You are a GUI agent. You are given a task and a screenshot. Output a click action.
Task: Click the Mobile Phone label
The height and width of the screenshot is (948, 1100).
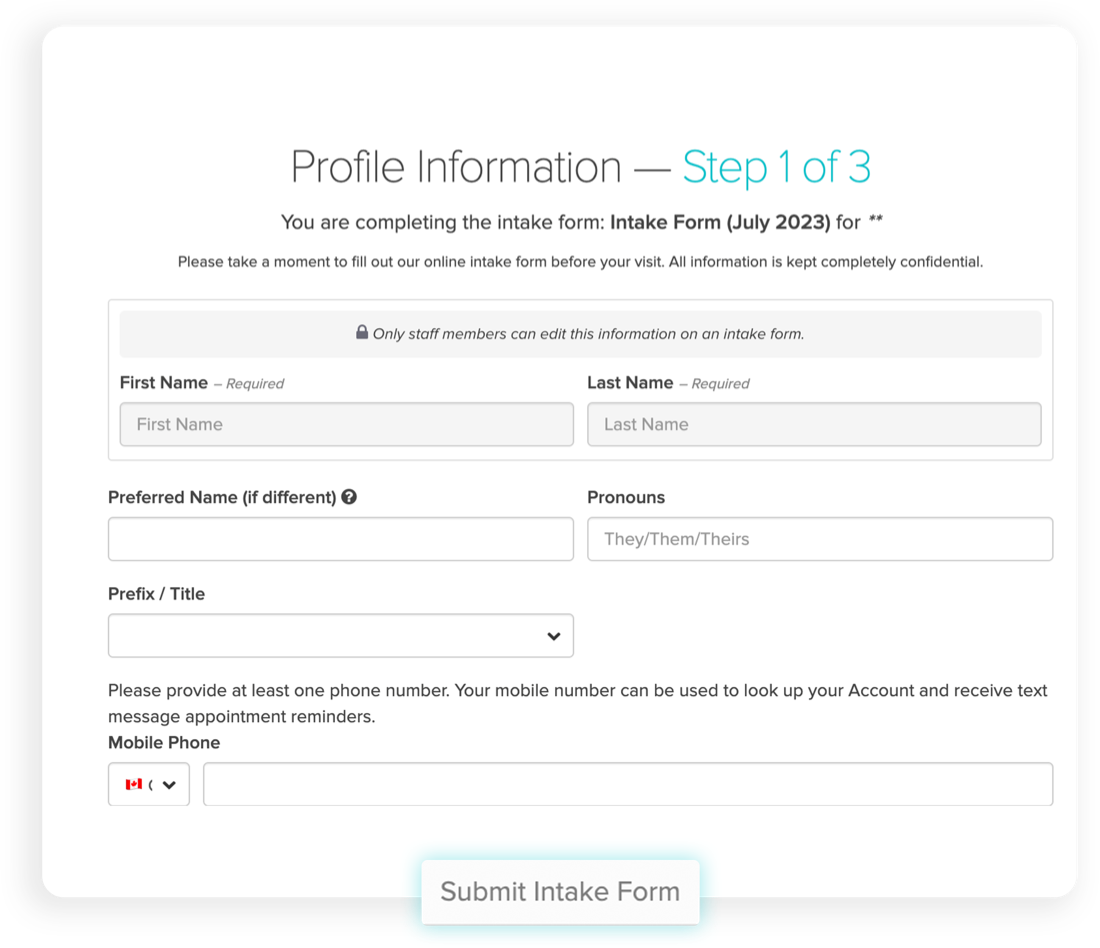(163, 742)
